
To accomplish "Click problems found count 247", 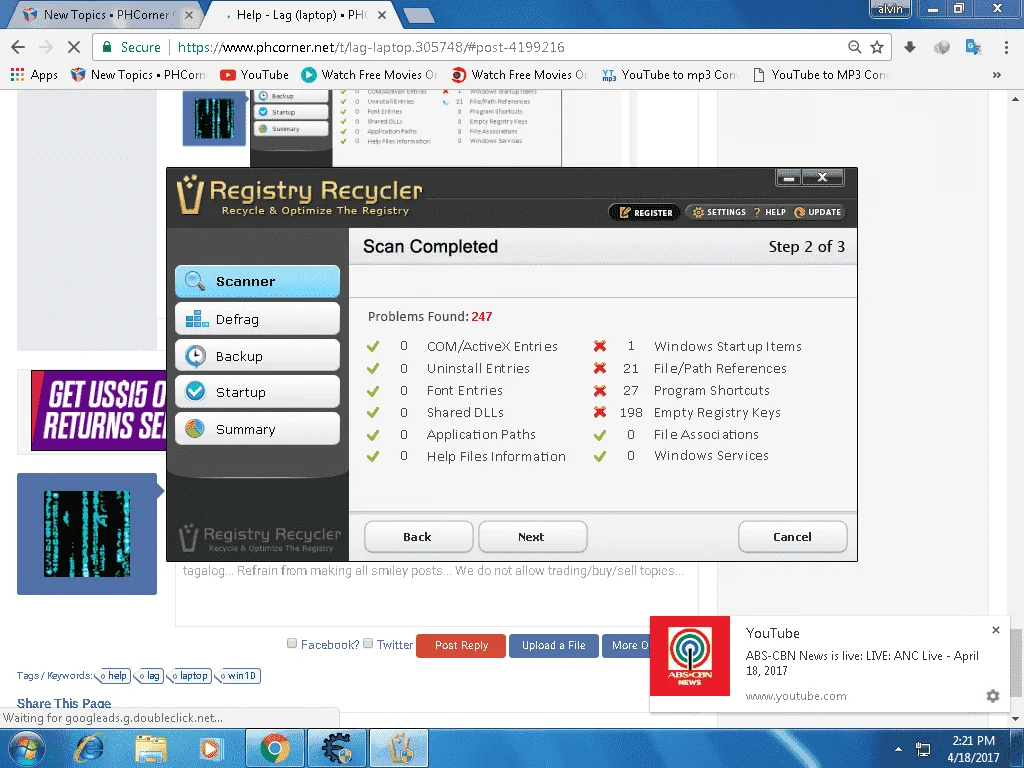I will click(x=482, y=317).
